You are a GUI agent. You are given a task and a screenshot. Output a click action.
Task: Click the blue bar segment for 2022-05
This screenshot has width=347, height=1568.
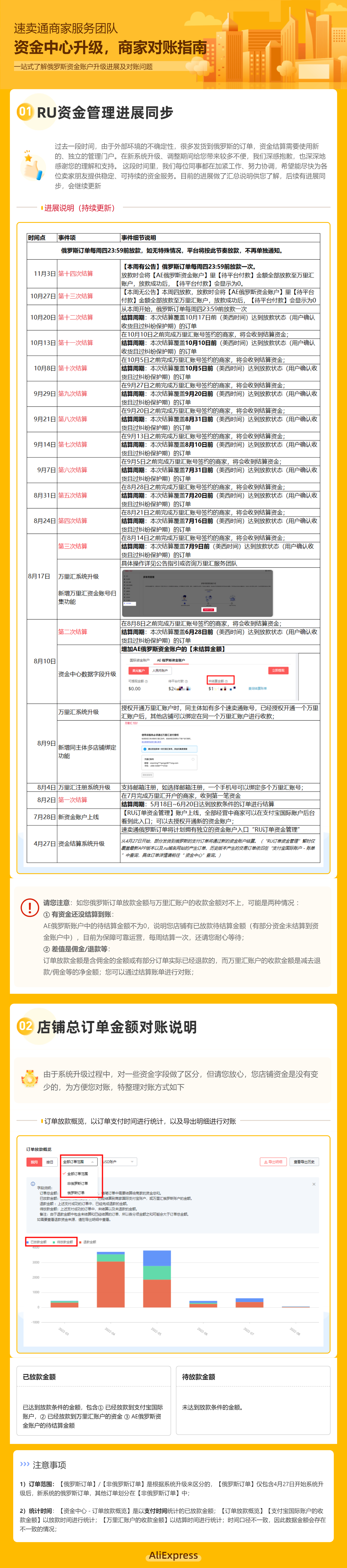coord(157,1258)
